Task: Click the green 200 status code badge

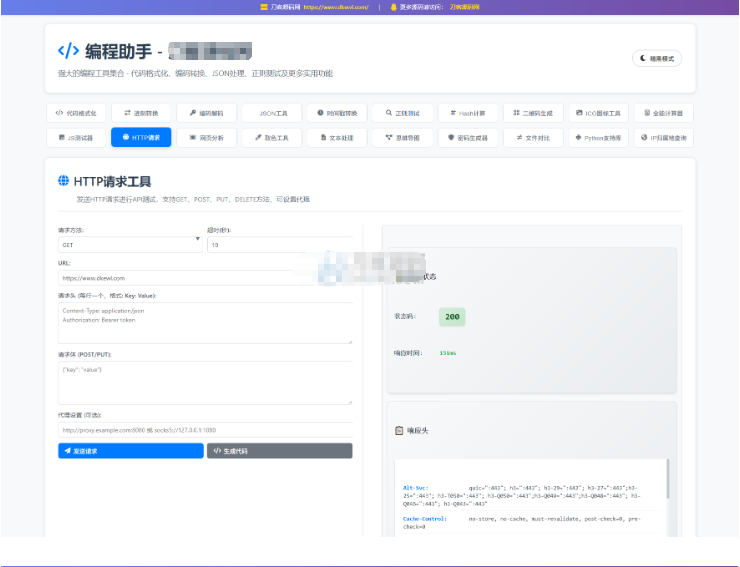Action: (452, 317)
